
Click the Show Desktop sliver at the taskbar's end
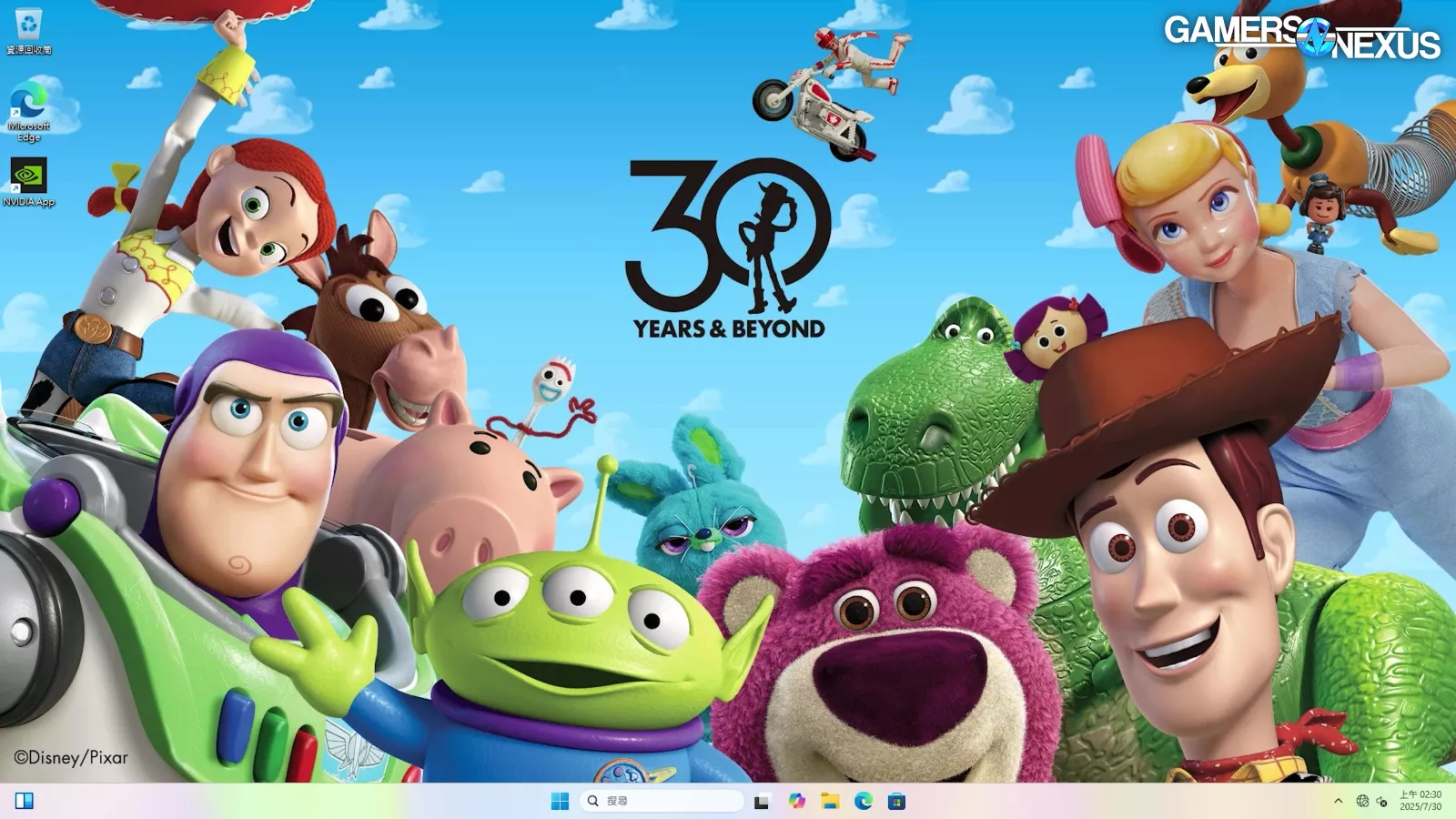point(1452,801)
